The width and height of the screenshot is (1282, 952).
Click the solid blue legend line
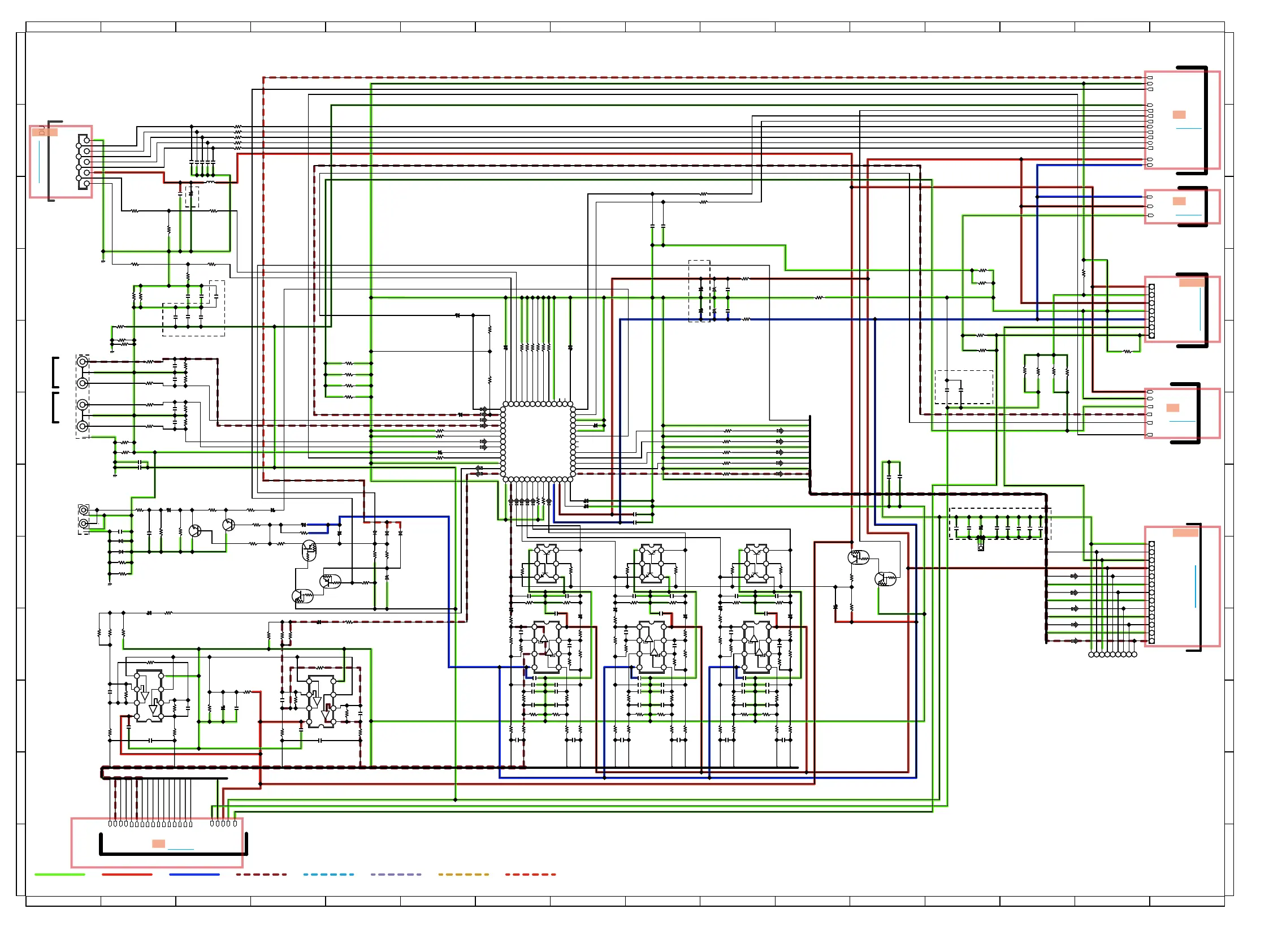(x=194, y=874)
